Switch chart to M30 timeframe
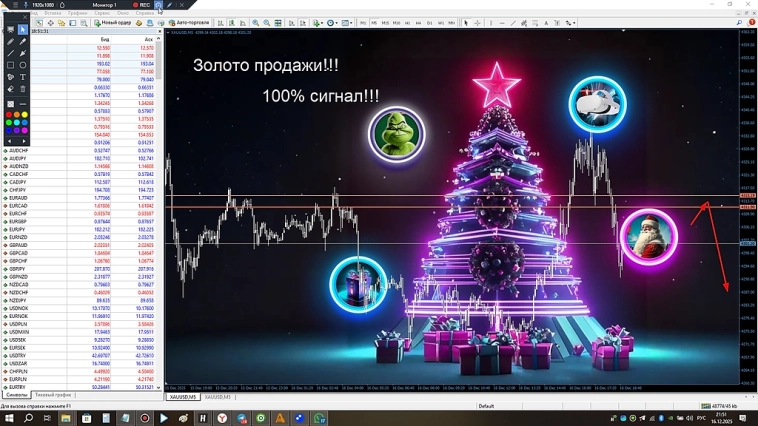Screen dimensions: 758x426 coord(396,23)
